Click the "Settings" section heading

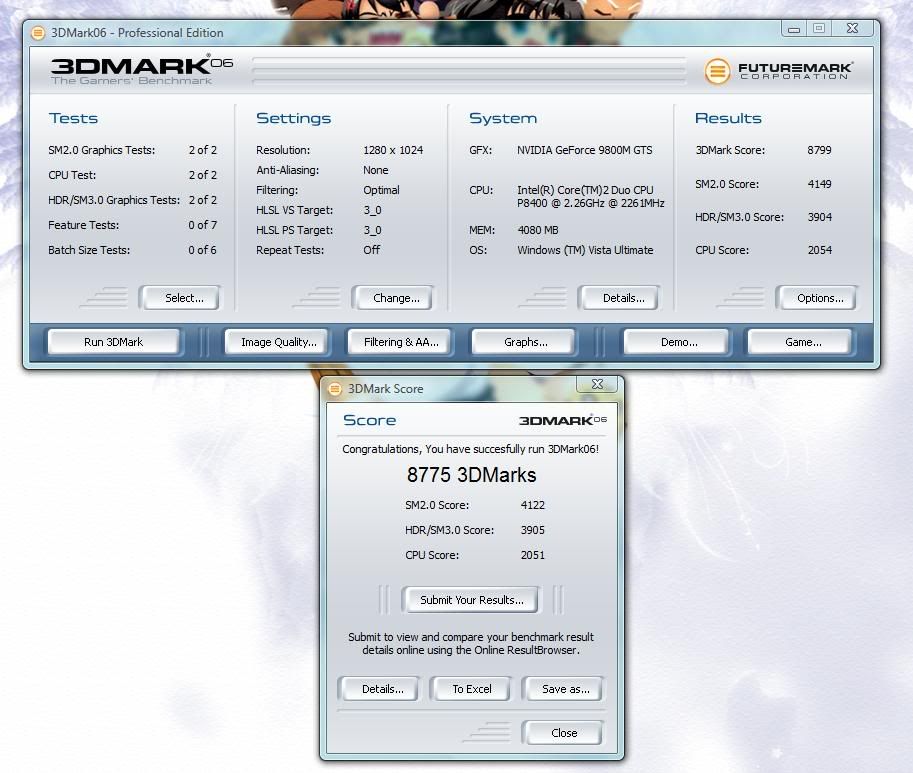pos(293,118)
